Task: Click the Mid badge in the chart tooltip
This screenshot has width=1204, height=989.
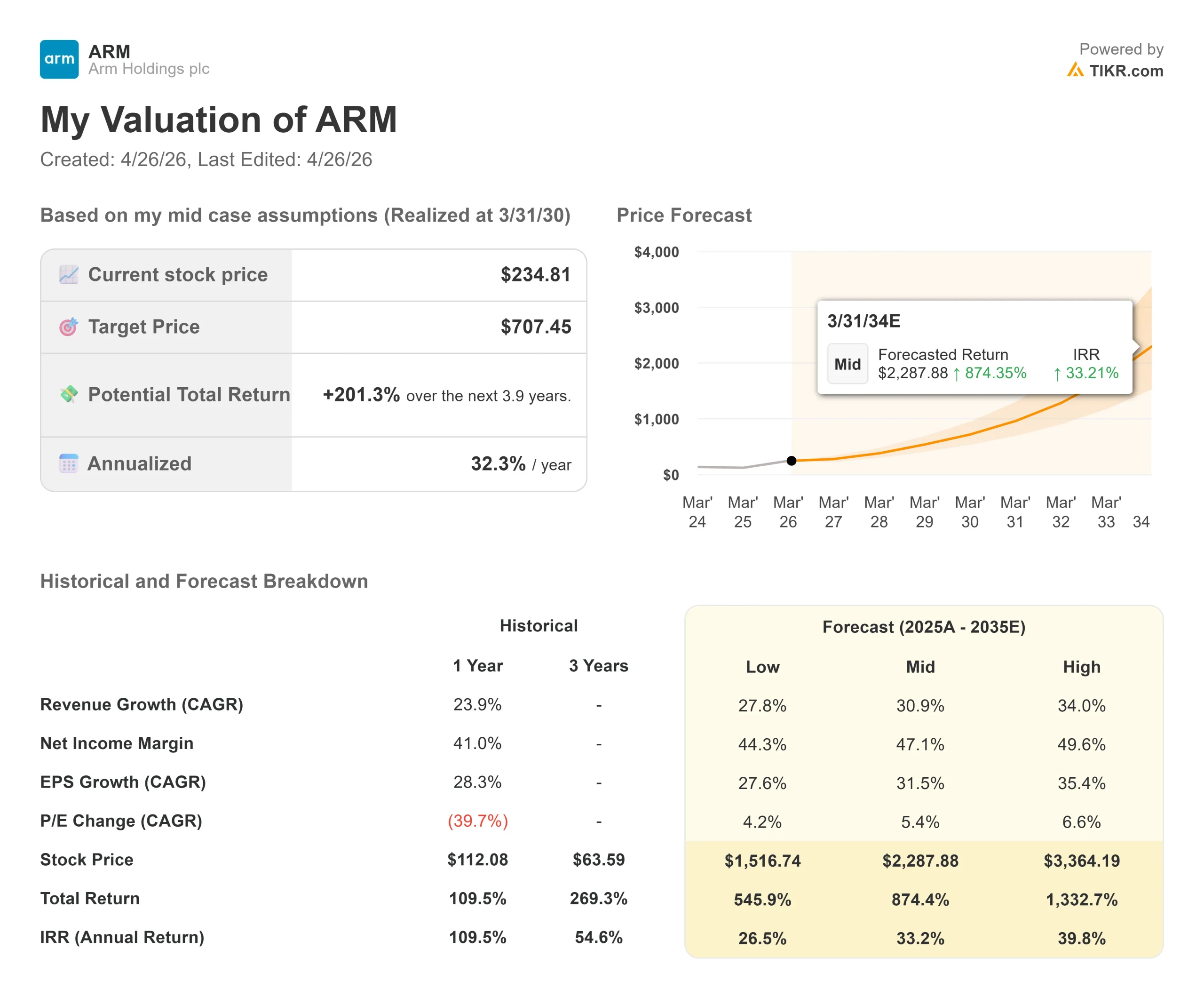Action: pos(847,364)
